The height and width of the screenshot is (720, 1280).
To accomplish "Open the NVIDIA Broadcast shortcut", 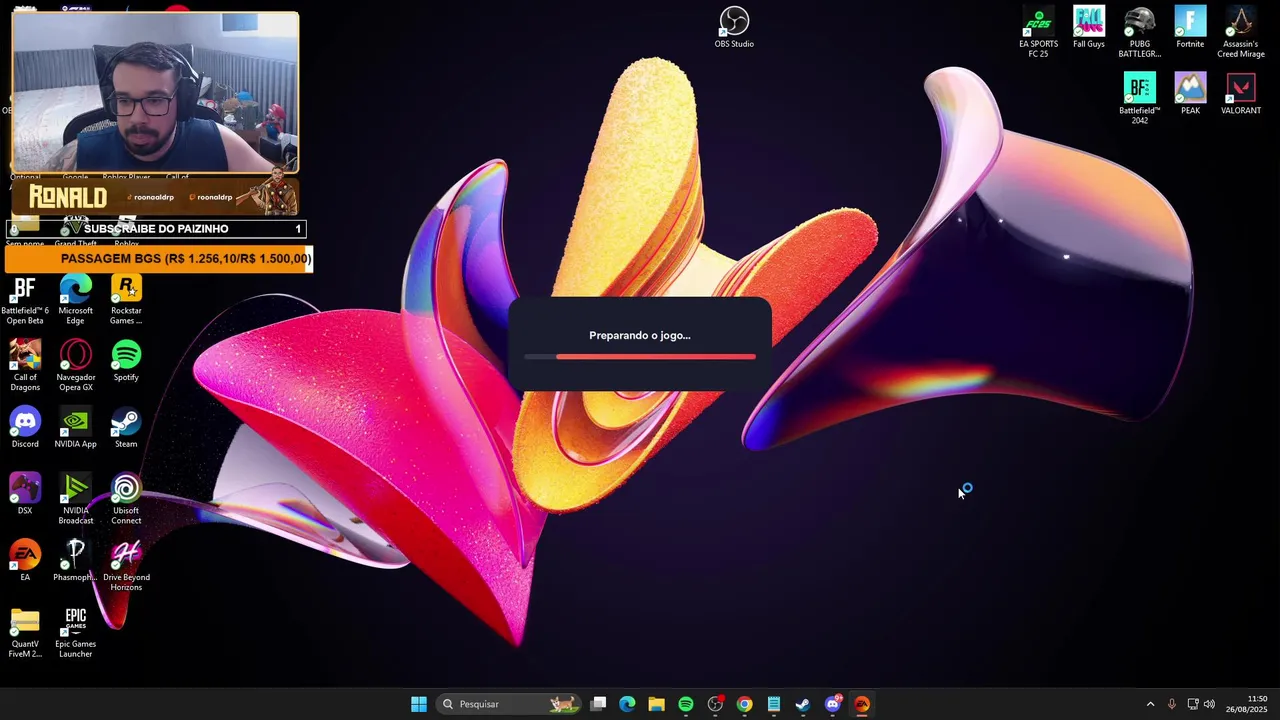I will point(75,499).
